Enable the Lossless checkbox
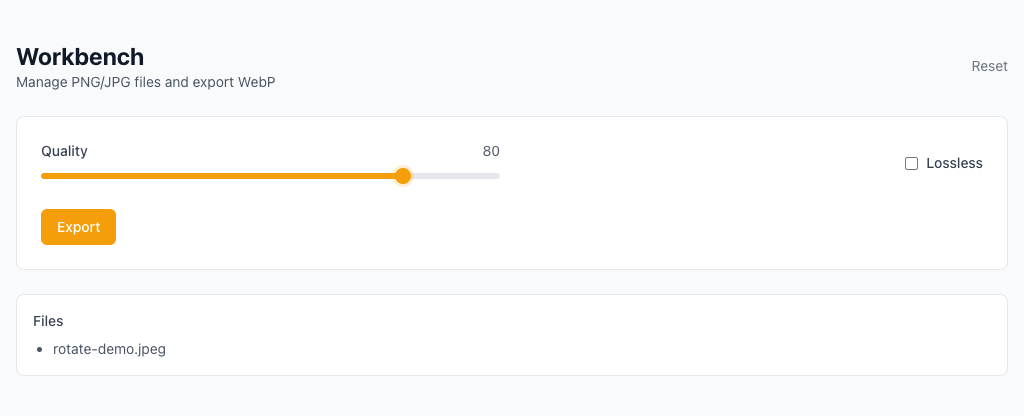Image resolution: width=1024 pixels, height=416 pixels. pos(911,163)
